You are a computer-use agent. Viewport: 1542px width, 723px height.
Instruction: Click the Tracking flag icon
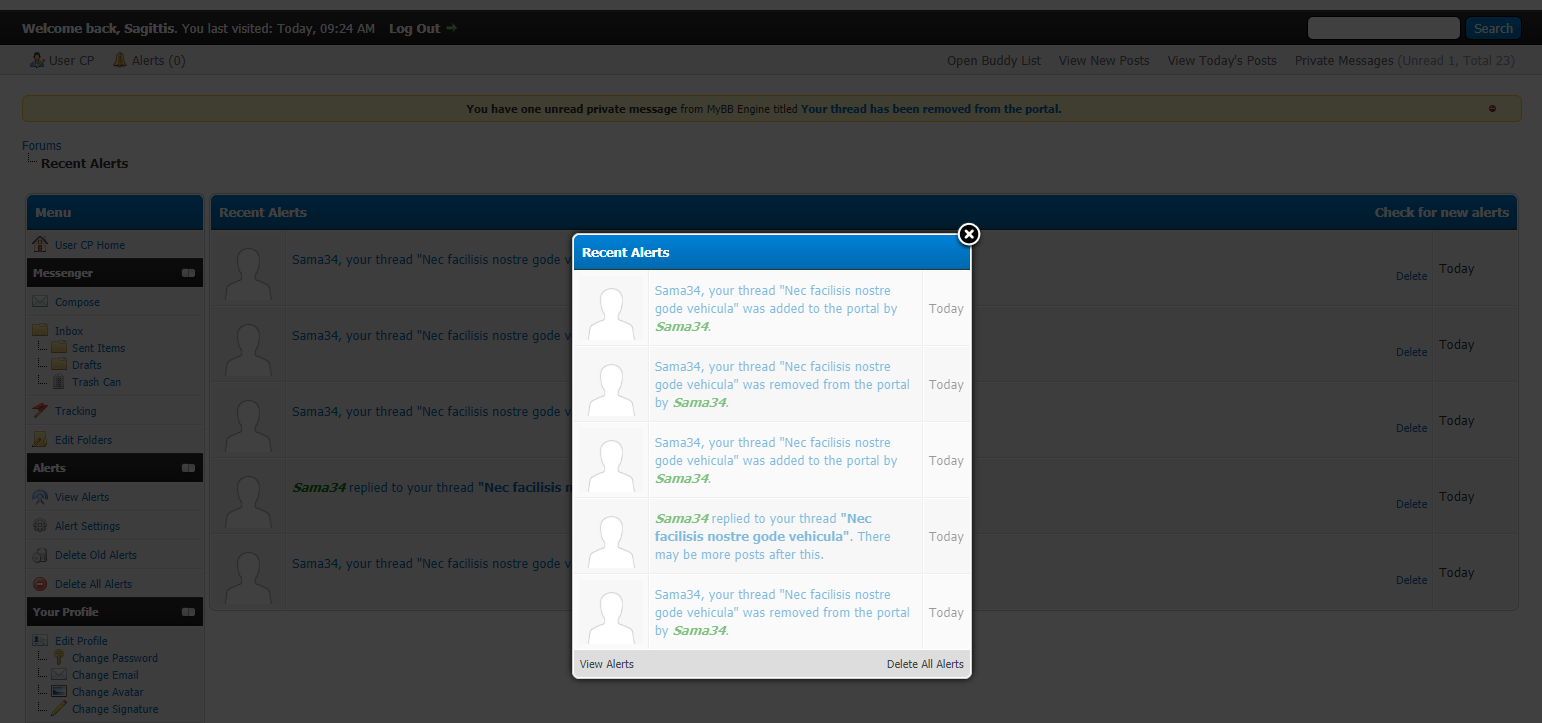click(40, 411)
